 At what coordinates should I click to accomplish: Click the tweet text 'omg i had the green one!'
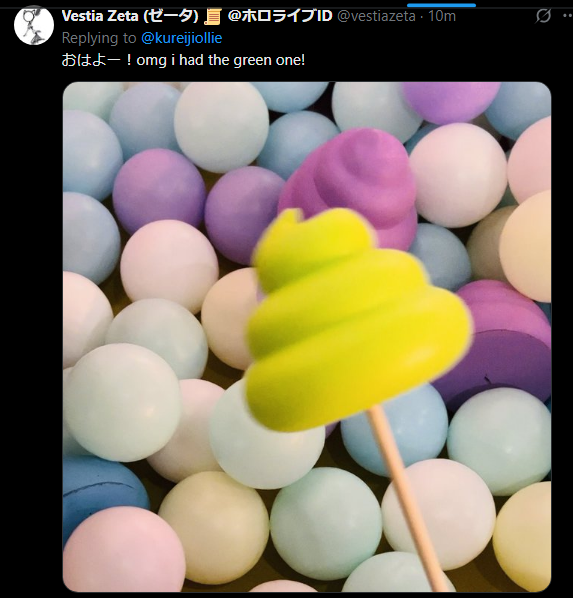click(x=221, y=60)
